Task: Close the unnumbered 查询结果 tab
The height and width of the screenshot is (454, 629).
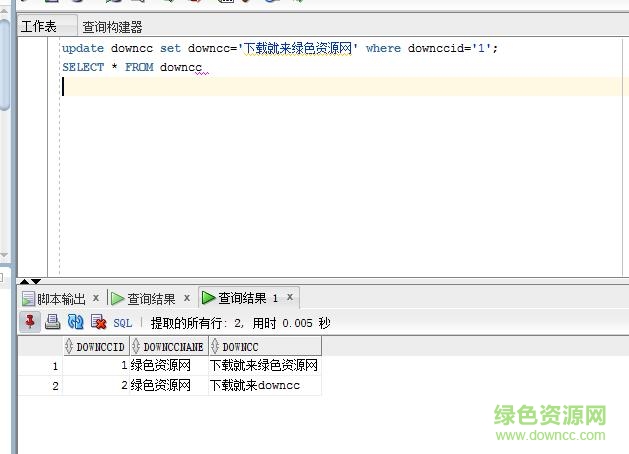Action: 187,298
